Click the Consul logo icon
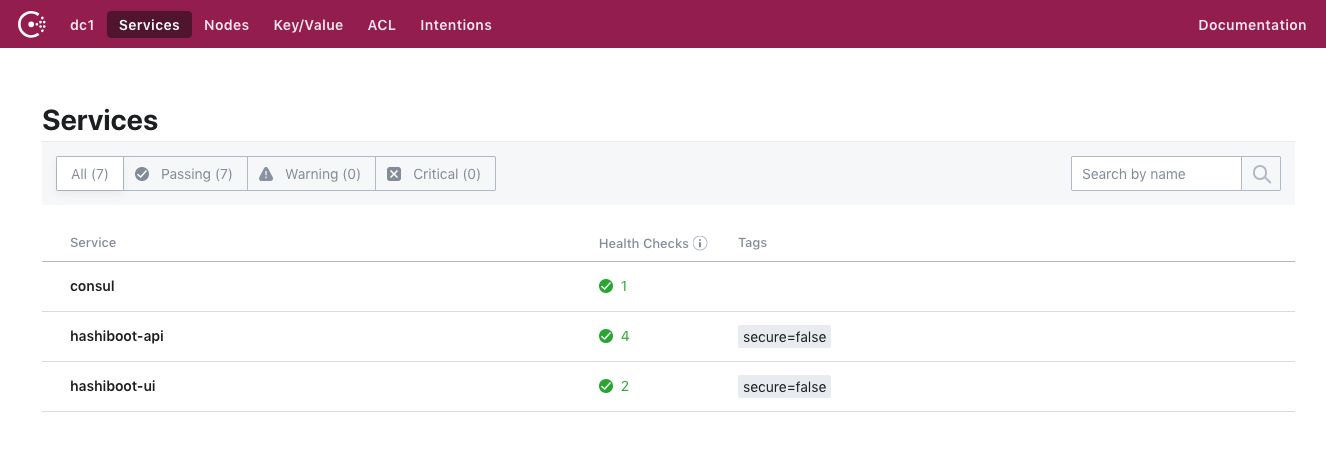Viewport: 1326px width, 450px height. (x=33, y=25)
